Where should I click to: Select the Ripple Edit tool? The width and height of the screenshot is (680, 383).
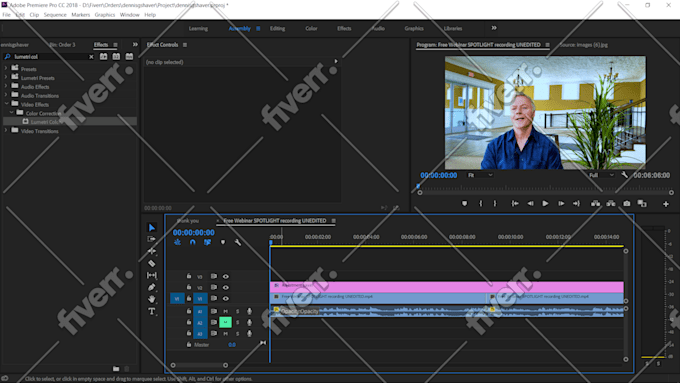[x=151, y=251]
